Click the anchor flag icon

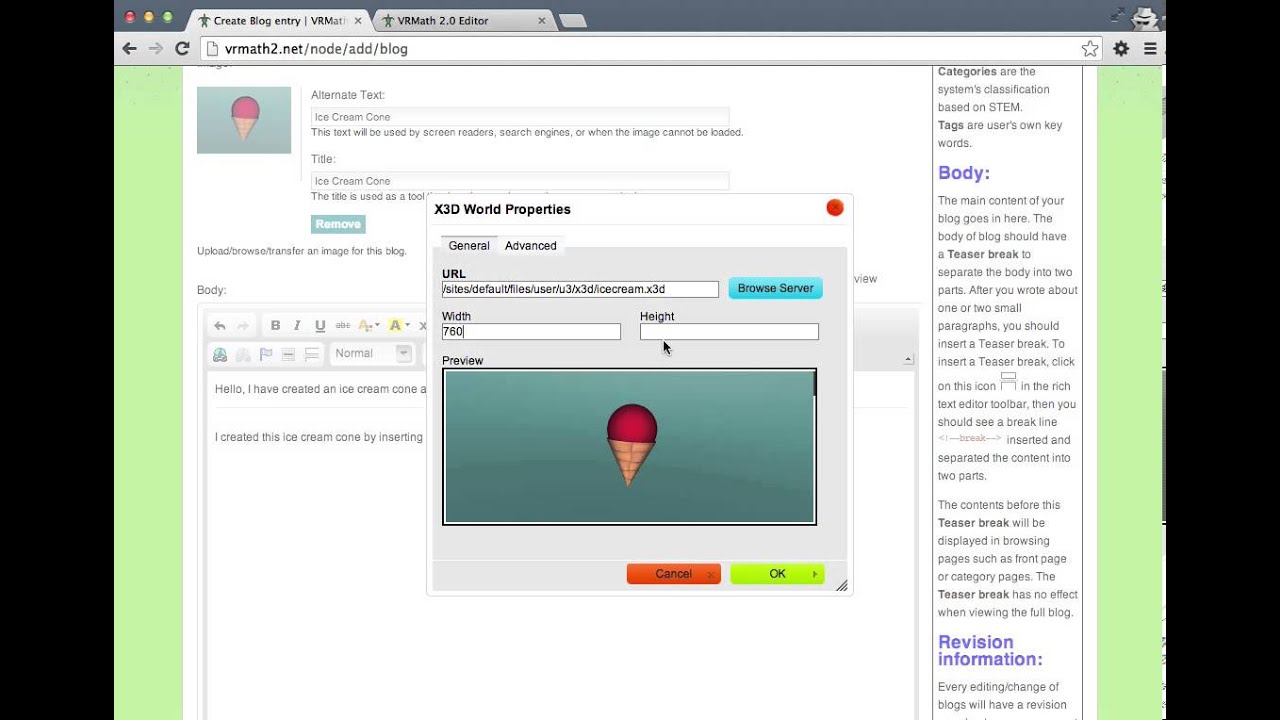266,354
